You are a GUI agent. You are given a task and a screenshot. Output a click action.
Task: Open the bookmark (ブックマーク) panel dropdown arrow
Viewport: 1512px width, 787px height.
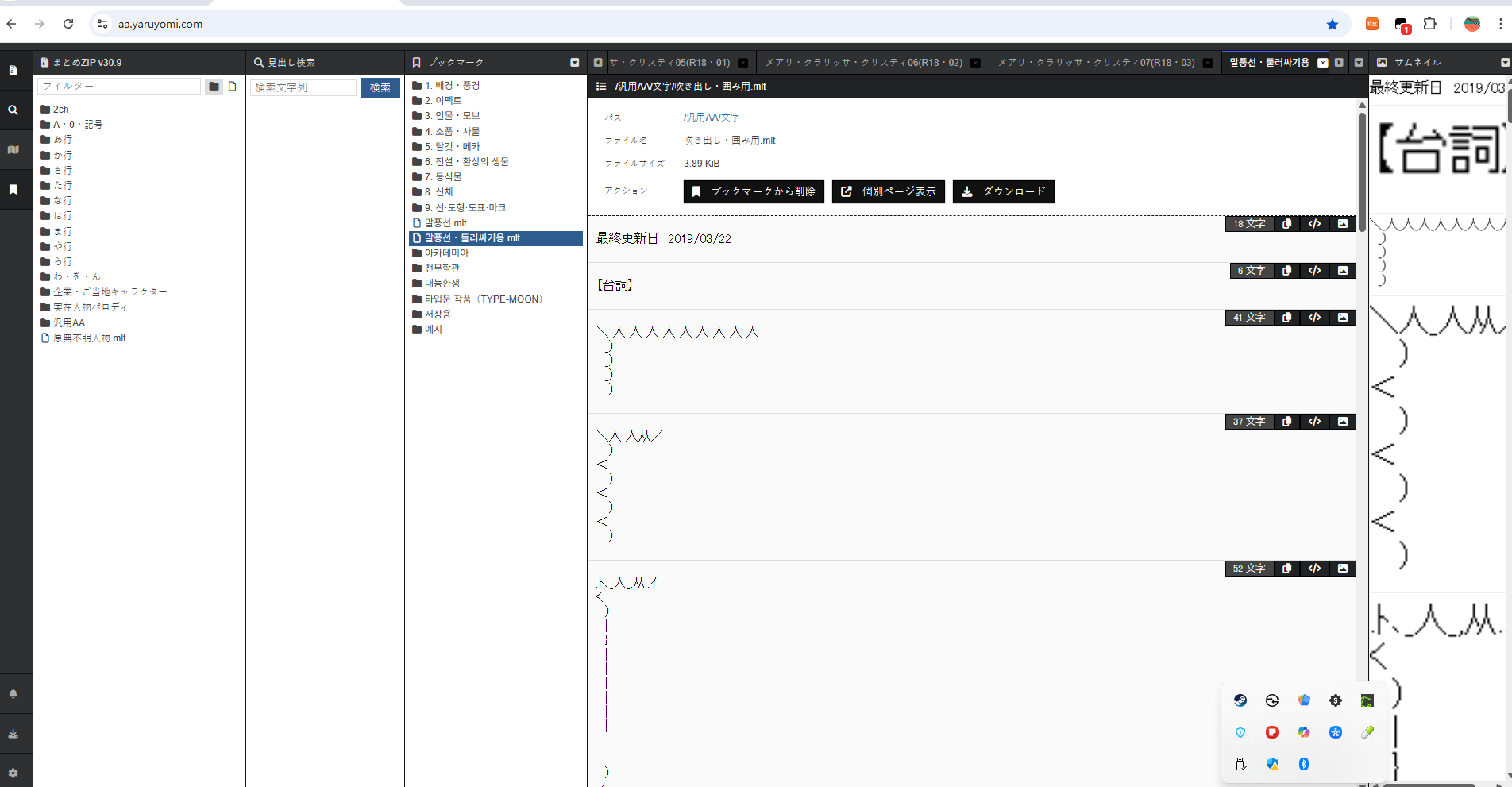pyautogui.click(x=574, y=63)
